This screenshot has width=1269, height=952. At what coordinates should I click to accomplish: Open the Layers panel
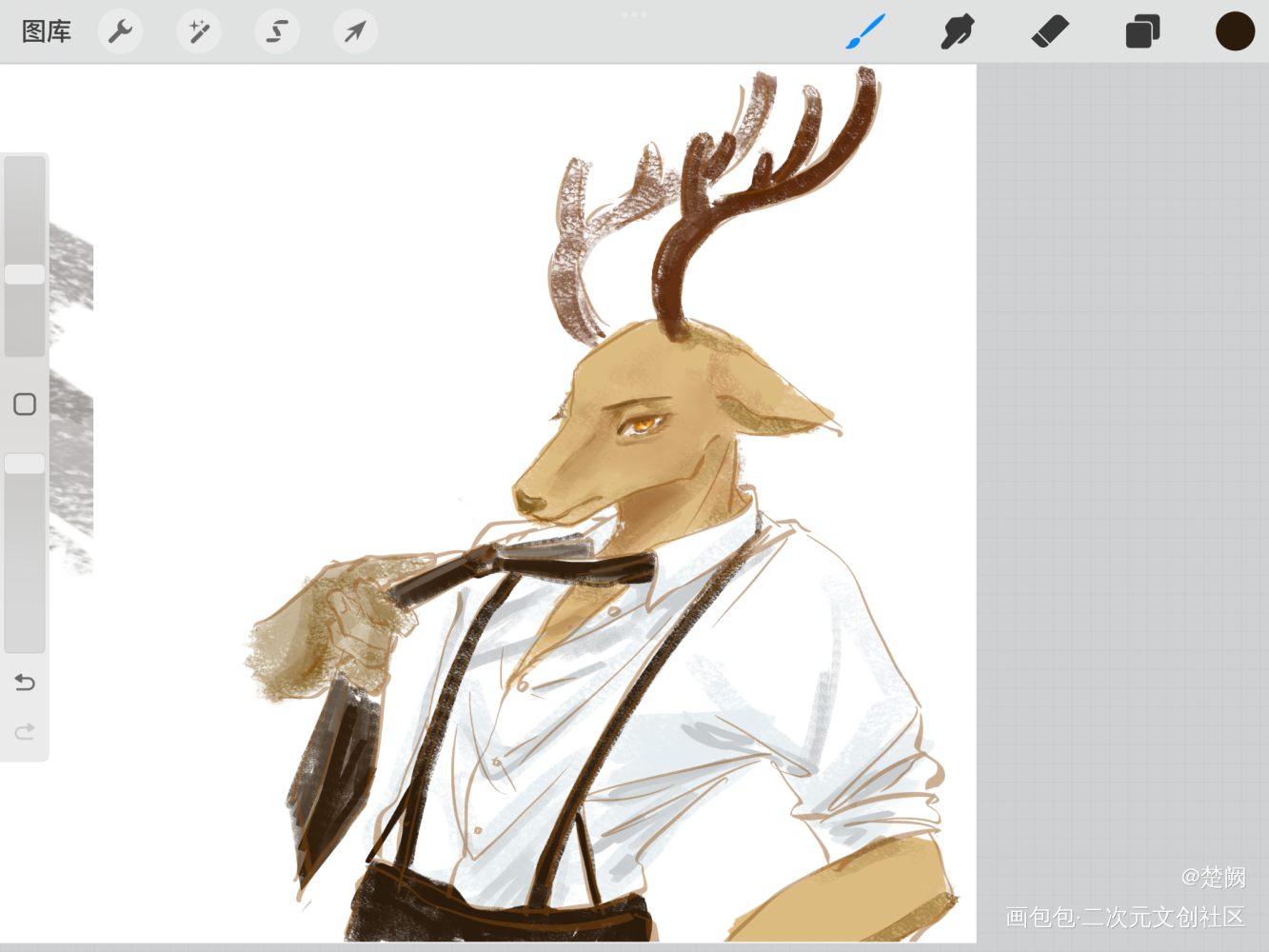[1142, 31]
